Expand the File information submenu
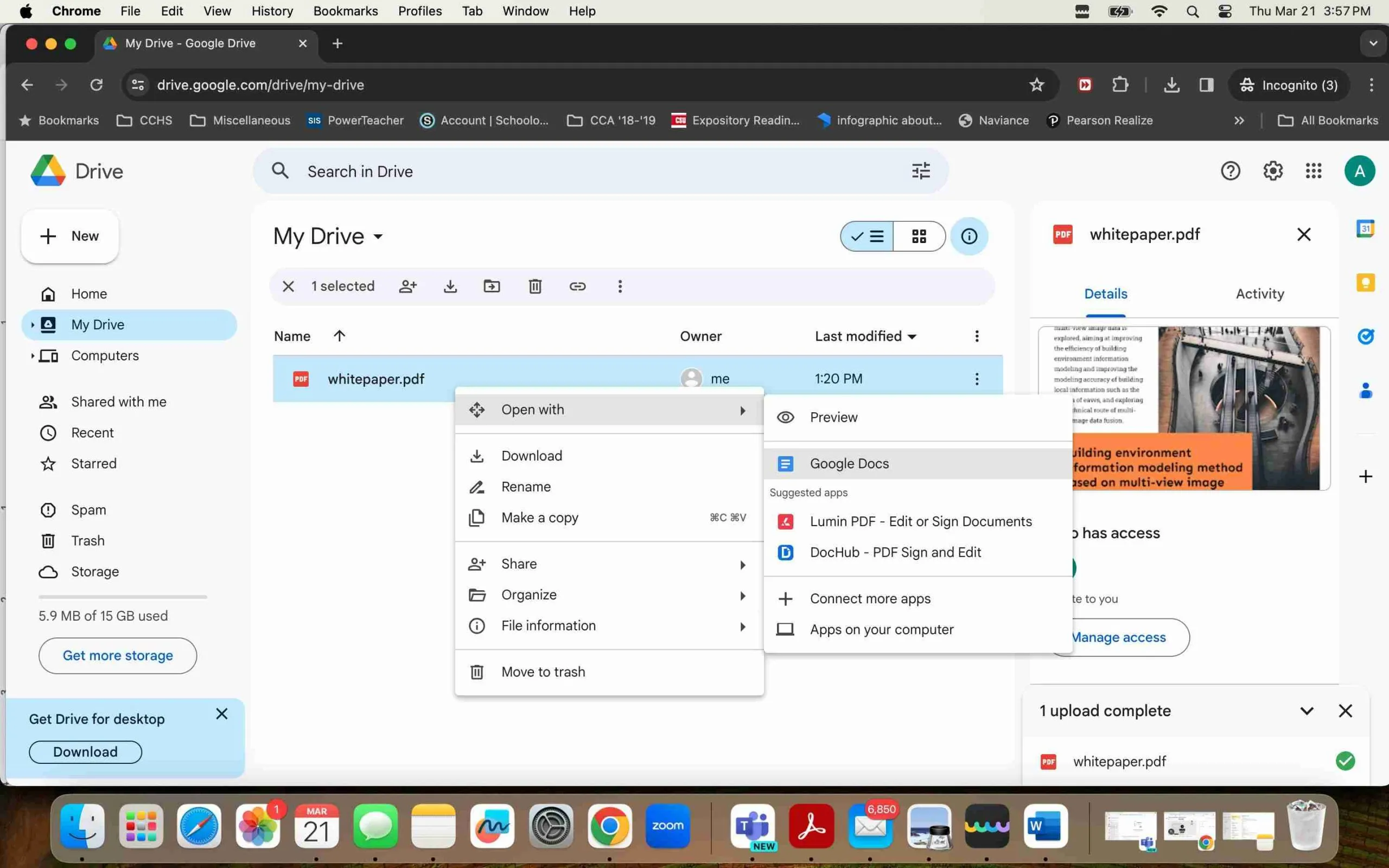 point(609,626)
